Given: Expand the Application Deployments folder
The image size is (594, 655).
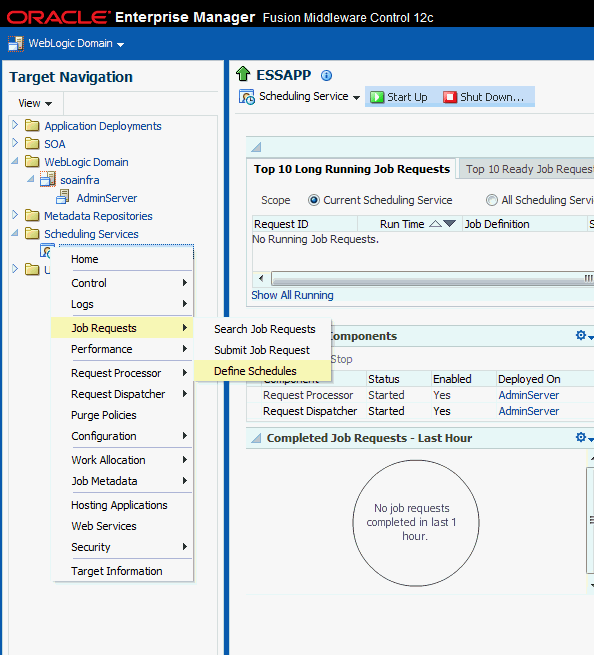Looking at the screenshot, I should coord(15,125).
